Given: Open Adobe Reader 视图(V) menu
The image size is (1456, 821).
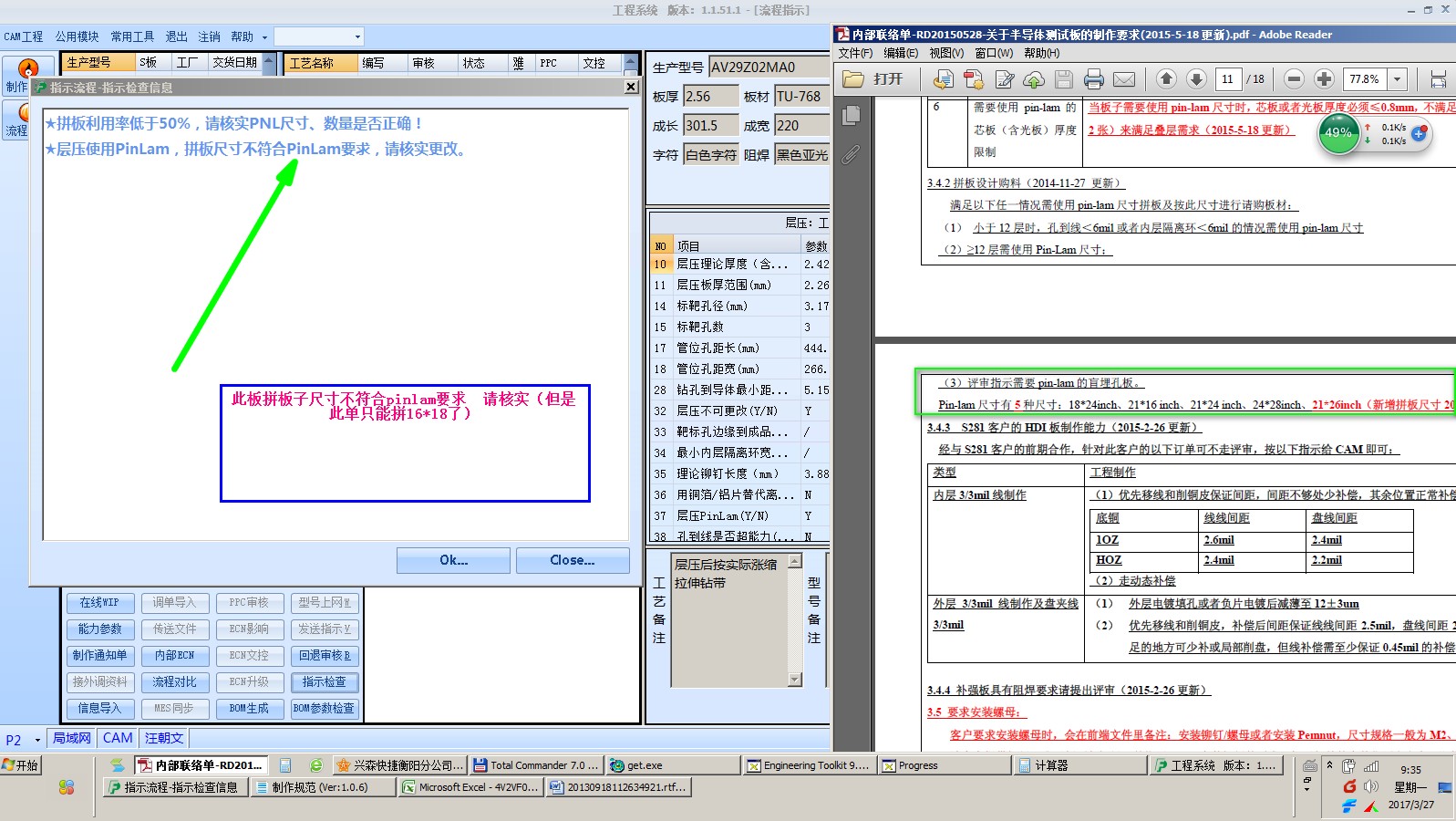Looking at the screenshot, I should click(x=946, y=53).
